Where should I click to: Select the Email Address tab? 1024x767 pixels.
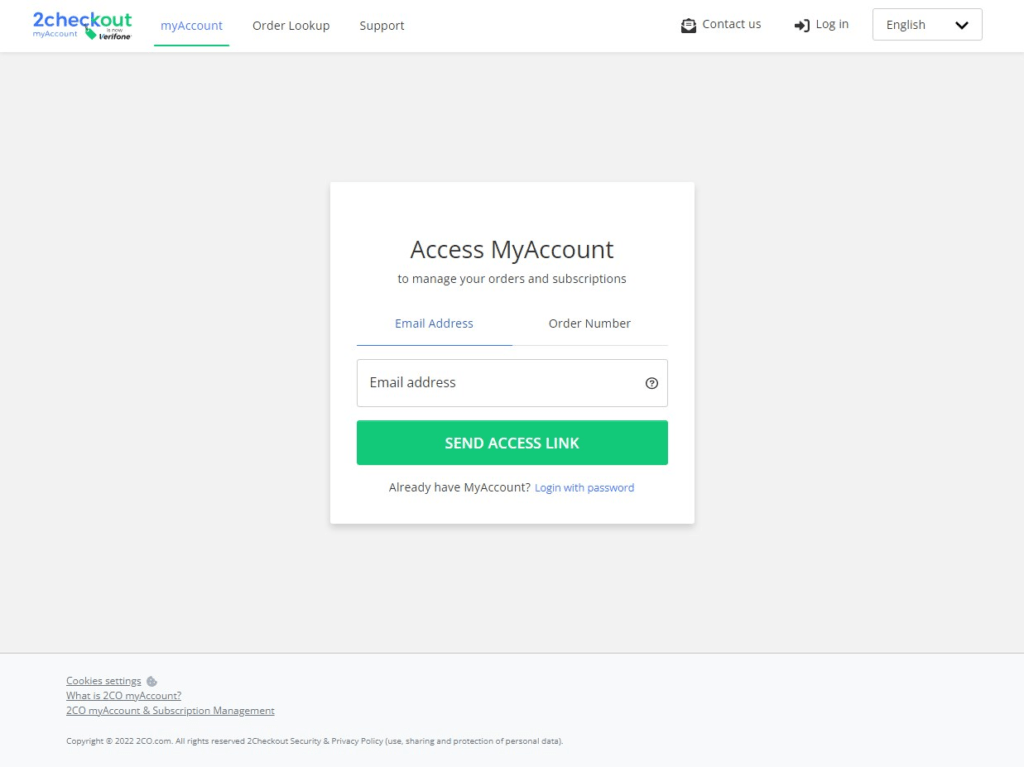[x=434, y=323]
